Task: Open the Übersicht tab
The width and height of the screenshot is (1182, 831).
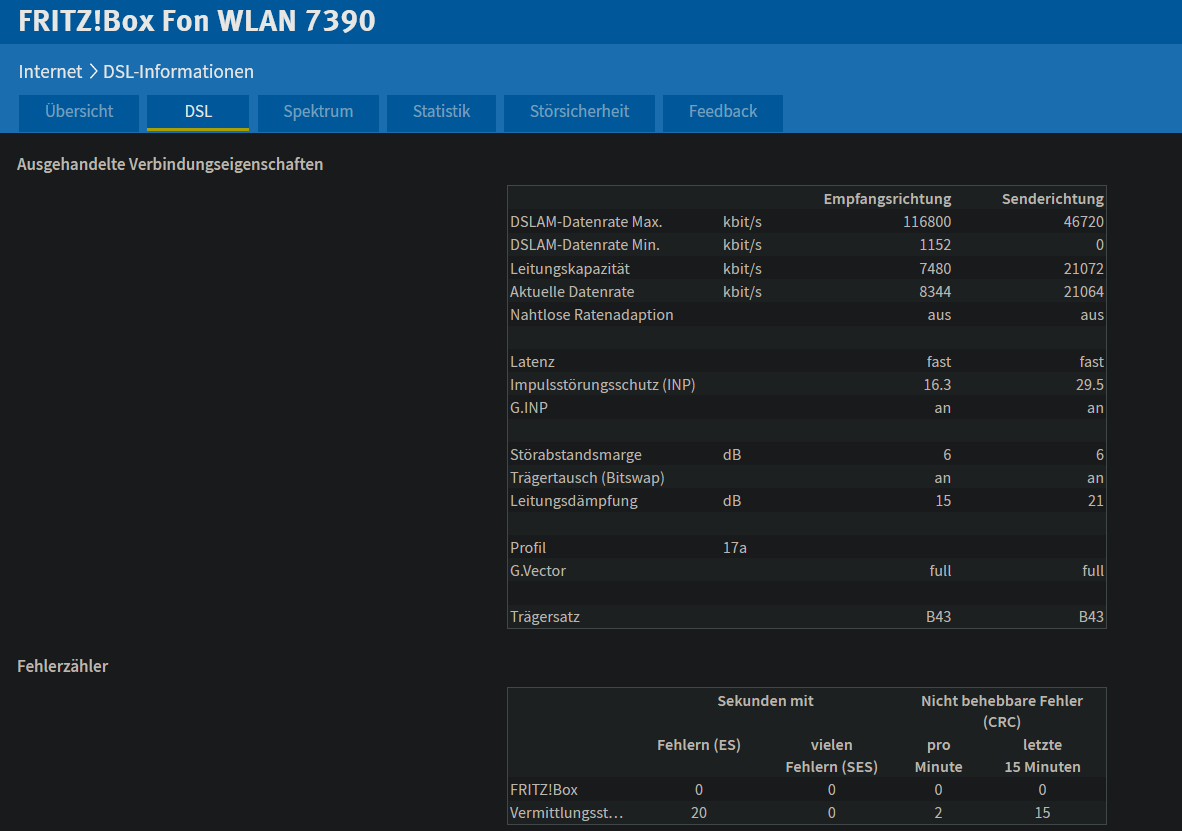Action: [x=78, y=112]
